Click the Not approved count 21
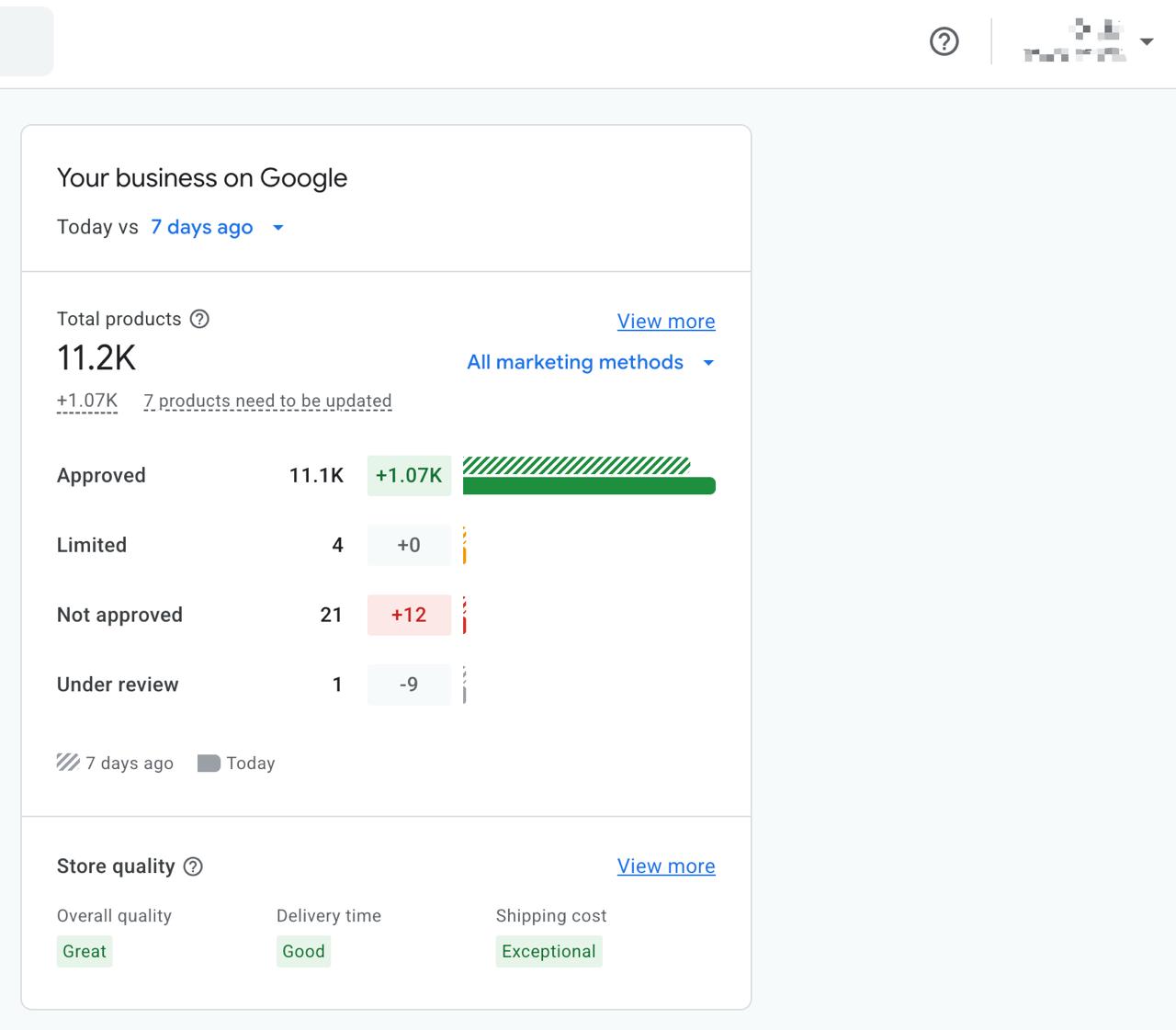Screen dimensions: 1176x1030 click(x=331, y=615)
